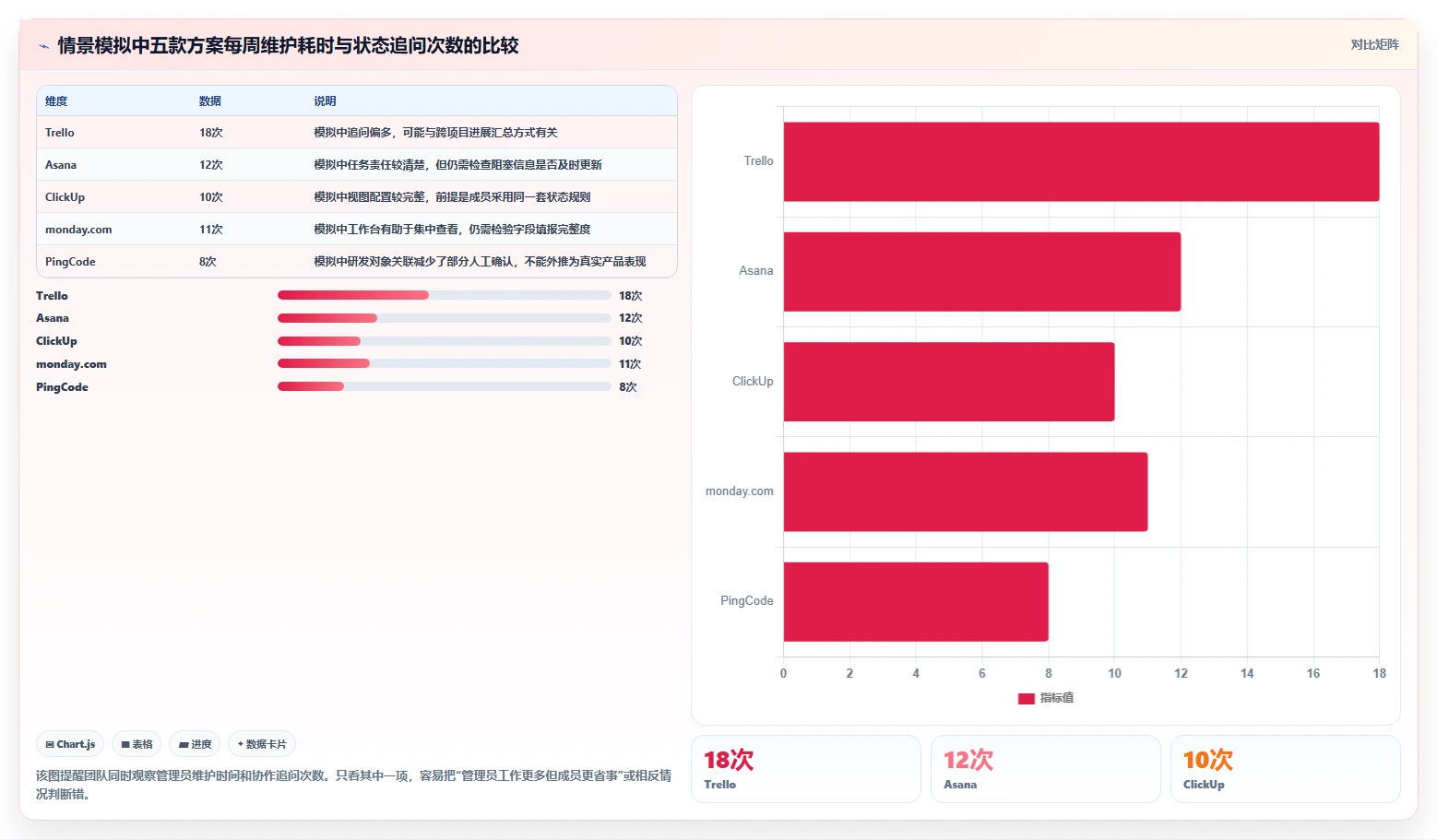The width and height of the screenshot is (1437, 840).
Task: Click the PingCode progress bar
Action: coord(444,386)
